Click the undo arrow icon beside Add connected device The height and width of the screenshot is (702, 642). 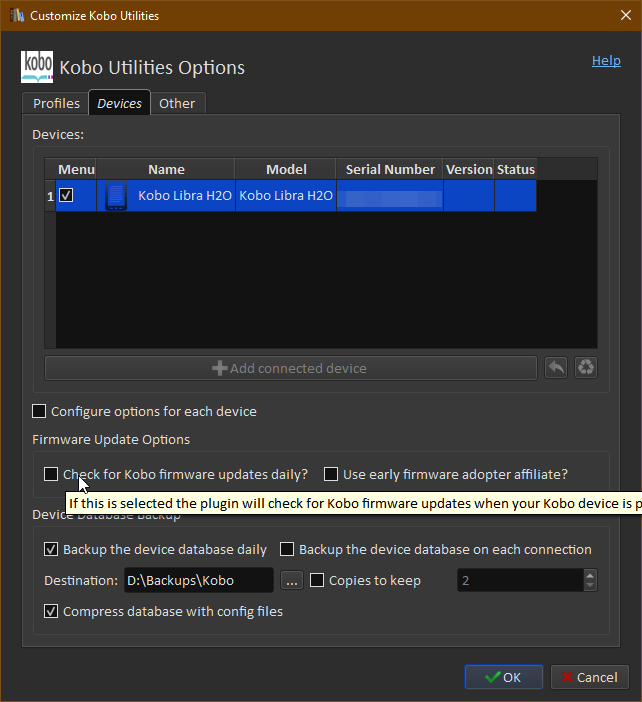(x=556, y=368)
